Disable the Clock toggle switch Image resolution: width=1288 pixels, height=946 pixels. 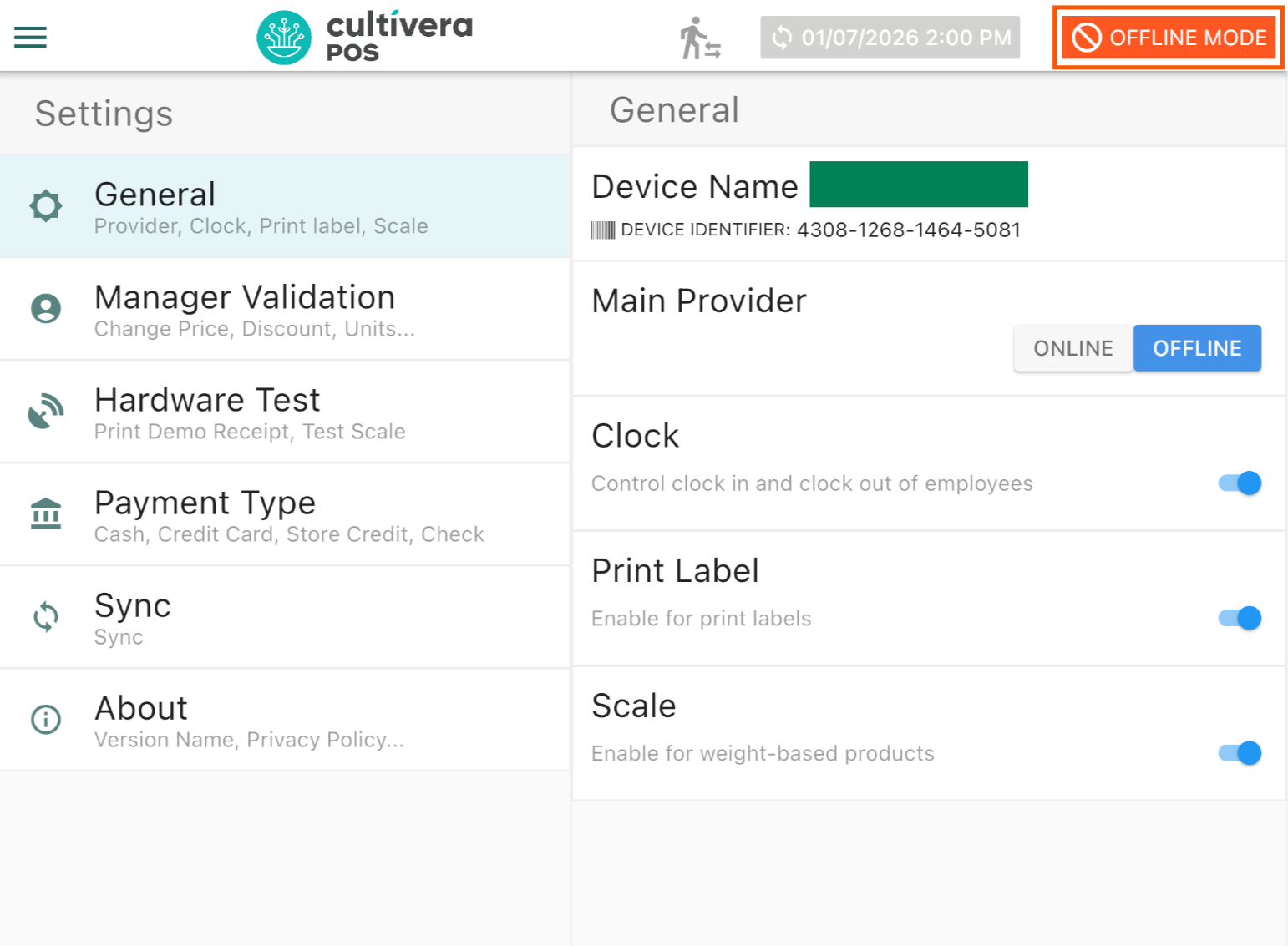(1240, 483)
